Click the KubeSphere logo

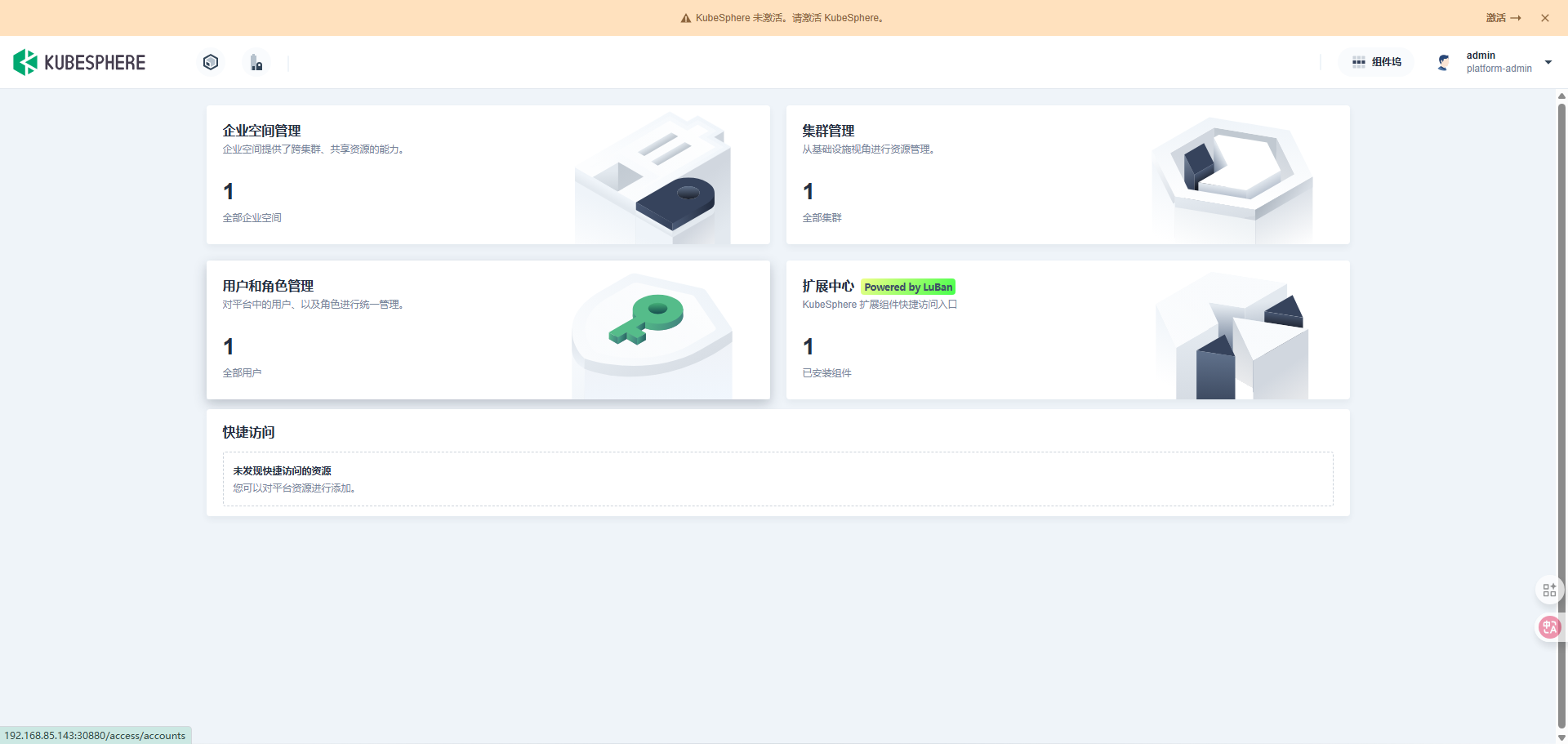click(79, 62)
